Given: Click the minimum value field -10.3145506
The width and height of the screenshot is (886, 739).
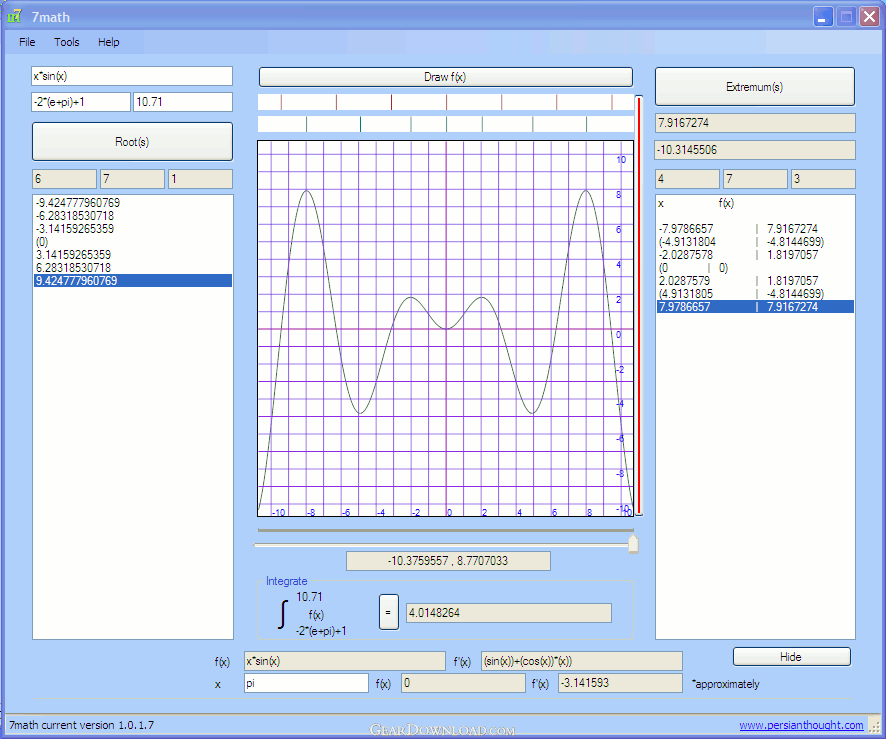Looking at the screenshot, I should tap(755, 150).
